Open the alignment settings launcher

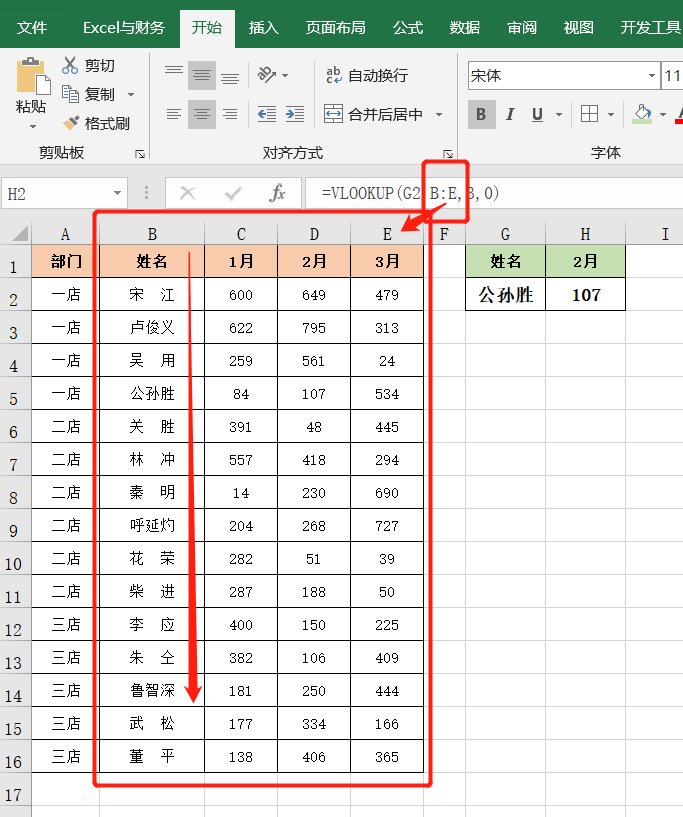448,154
